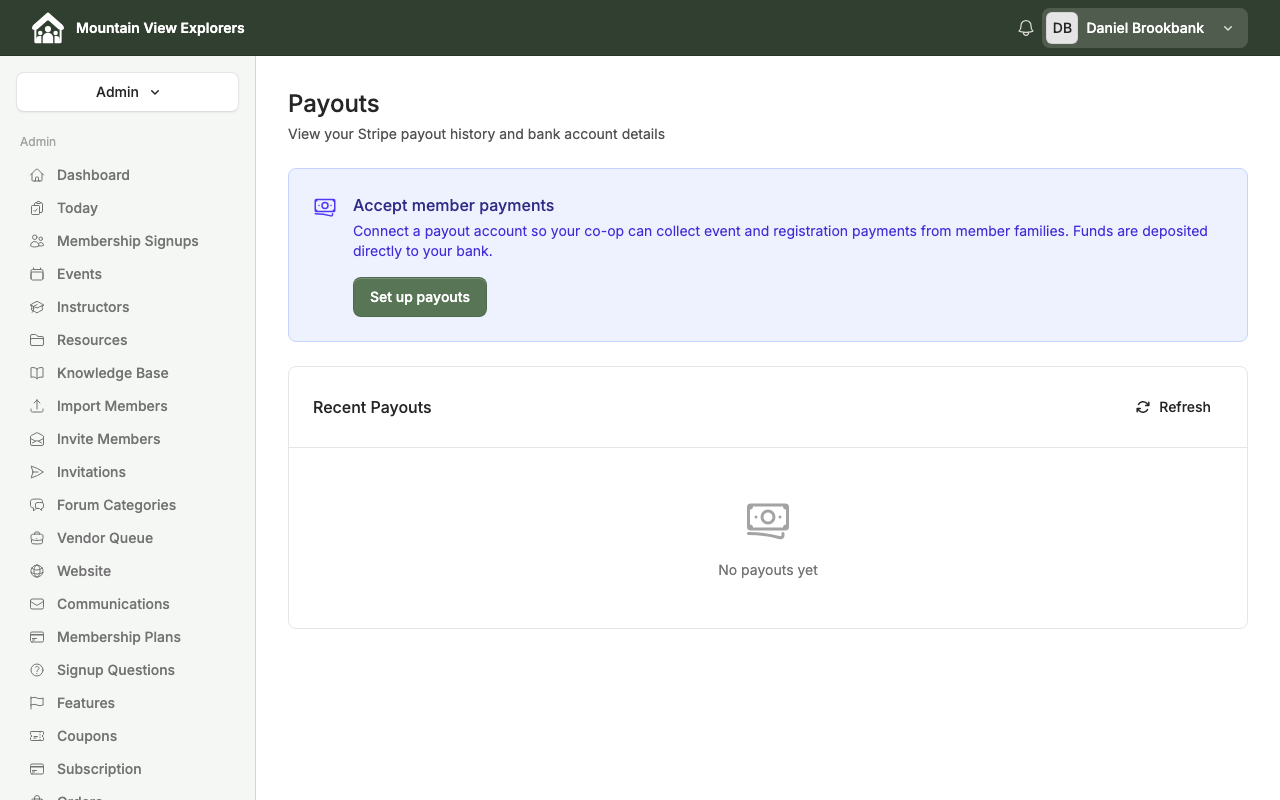View Invitations list
The height and width of the screenshot is (800, 1280).
(x=91, y=472)
